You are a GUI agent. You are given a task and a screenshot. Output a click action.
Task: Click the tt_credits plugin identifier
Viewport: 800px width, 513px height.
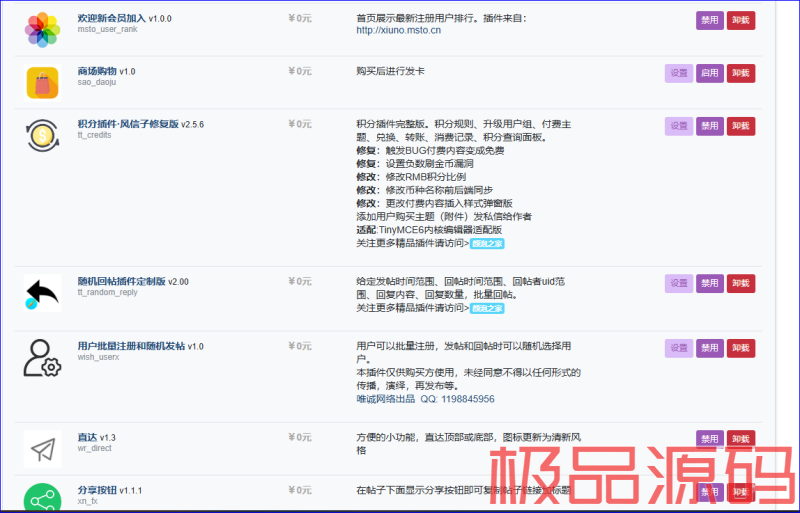94,135
